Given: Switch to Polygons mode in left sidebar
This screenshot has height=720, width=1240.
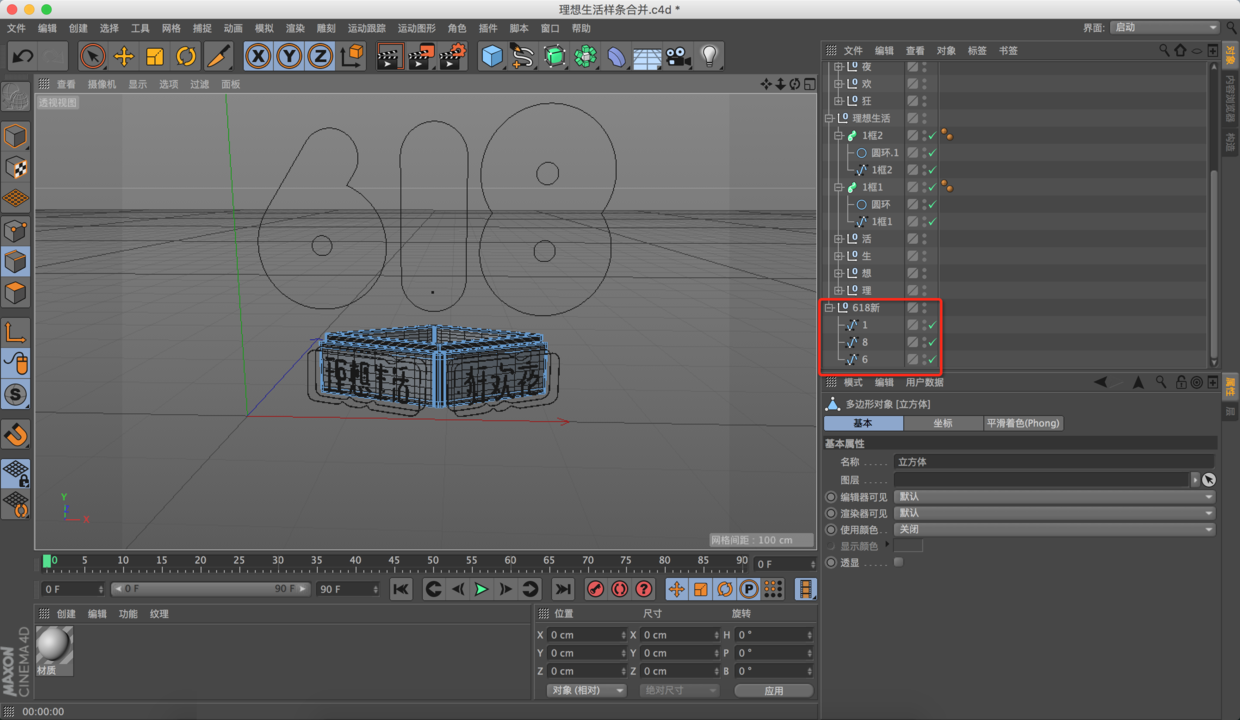Looking at the screenshot, I should click(15, 293).
